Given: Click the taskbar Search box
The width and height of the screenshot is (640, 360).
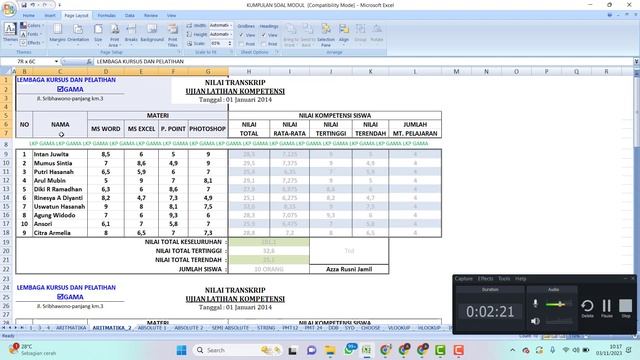Looking at the screenshot, I should [239, 350].
